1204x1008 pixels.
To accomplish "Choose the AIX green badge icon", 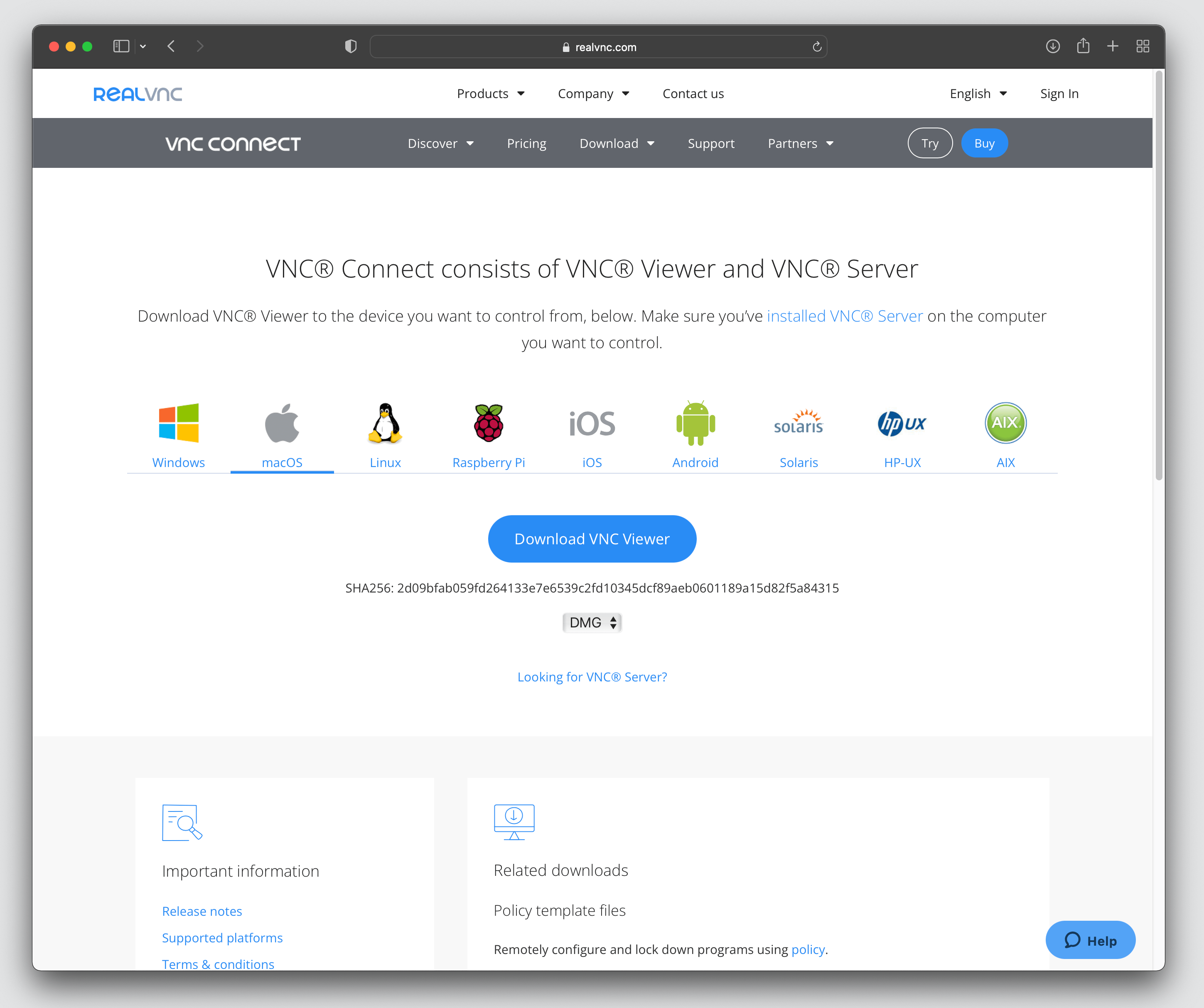I will click(1006, 423).
